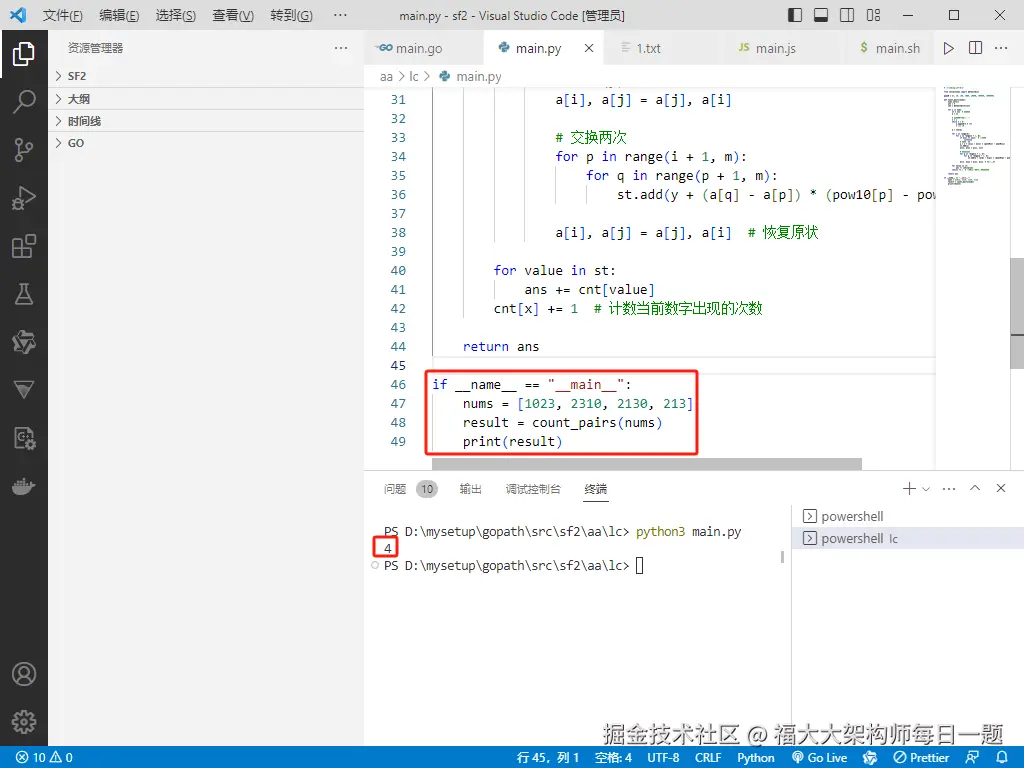
Task: Open the Explorer view in activity bar
Action: tap(24, 54)
